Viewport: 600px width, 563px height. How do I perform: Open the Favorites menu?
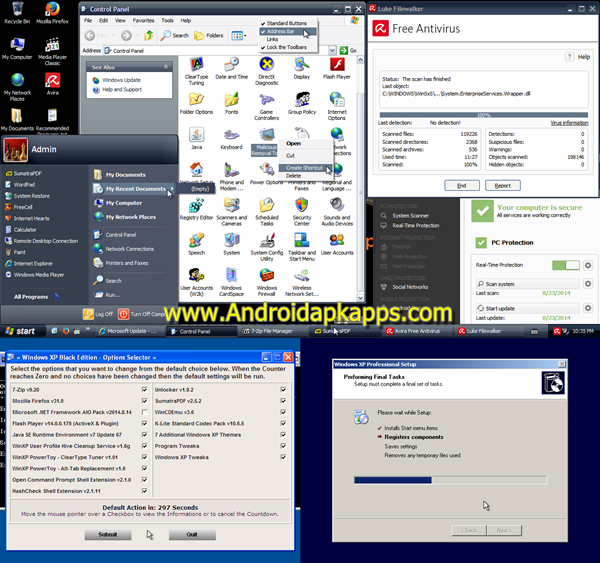pos(143,21)
